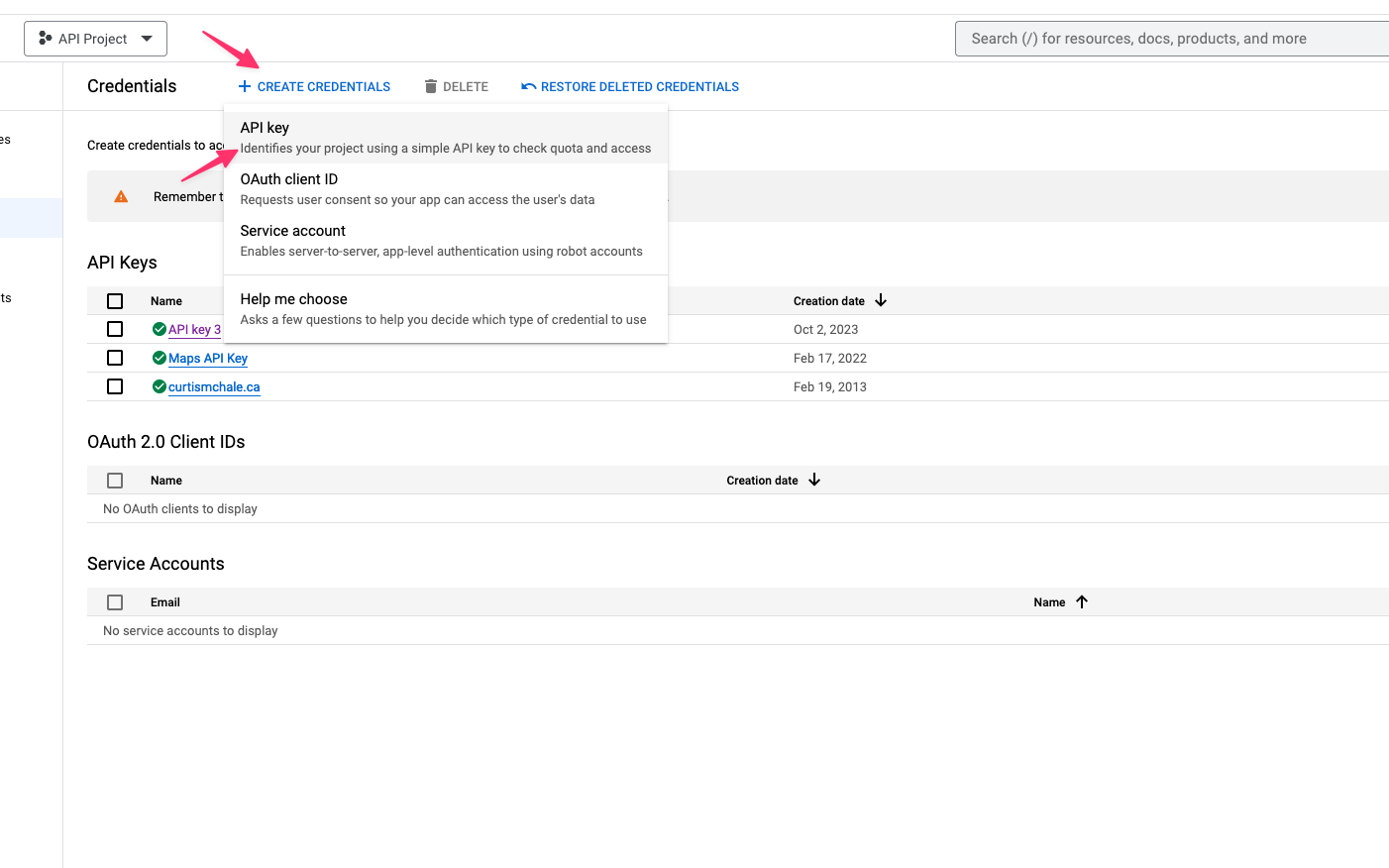Select the curtismchale.ca row checkbox
Viewport: 1389px width, 868px height.
[115, 386]
